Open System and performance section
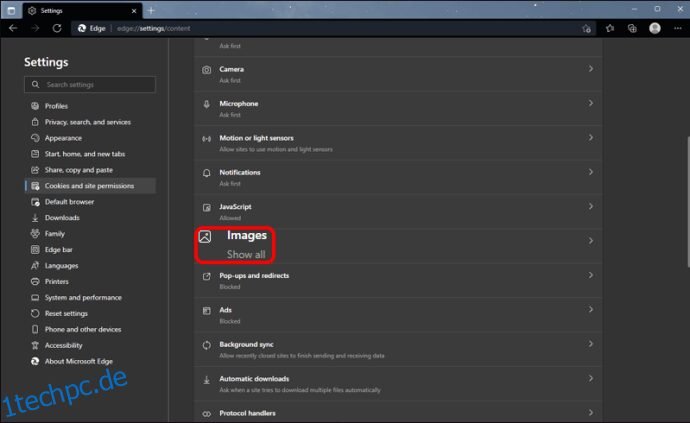Image resolution: width=690 pixels, height=423 pixels. pos(90,298)
